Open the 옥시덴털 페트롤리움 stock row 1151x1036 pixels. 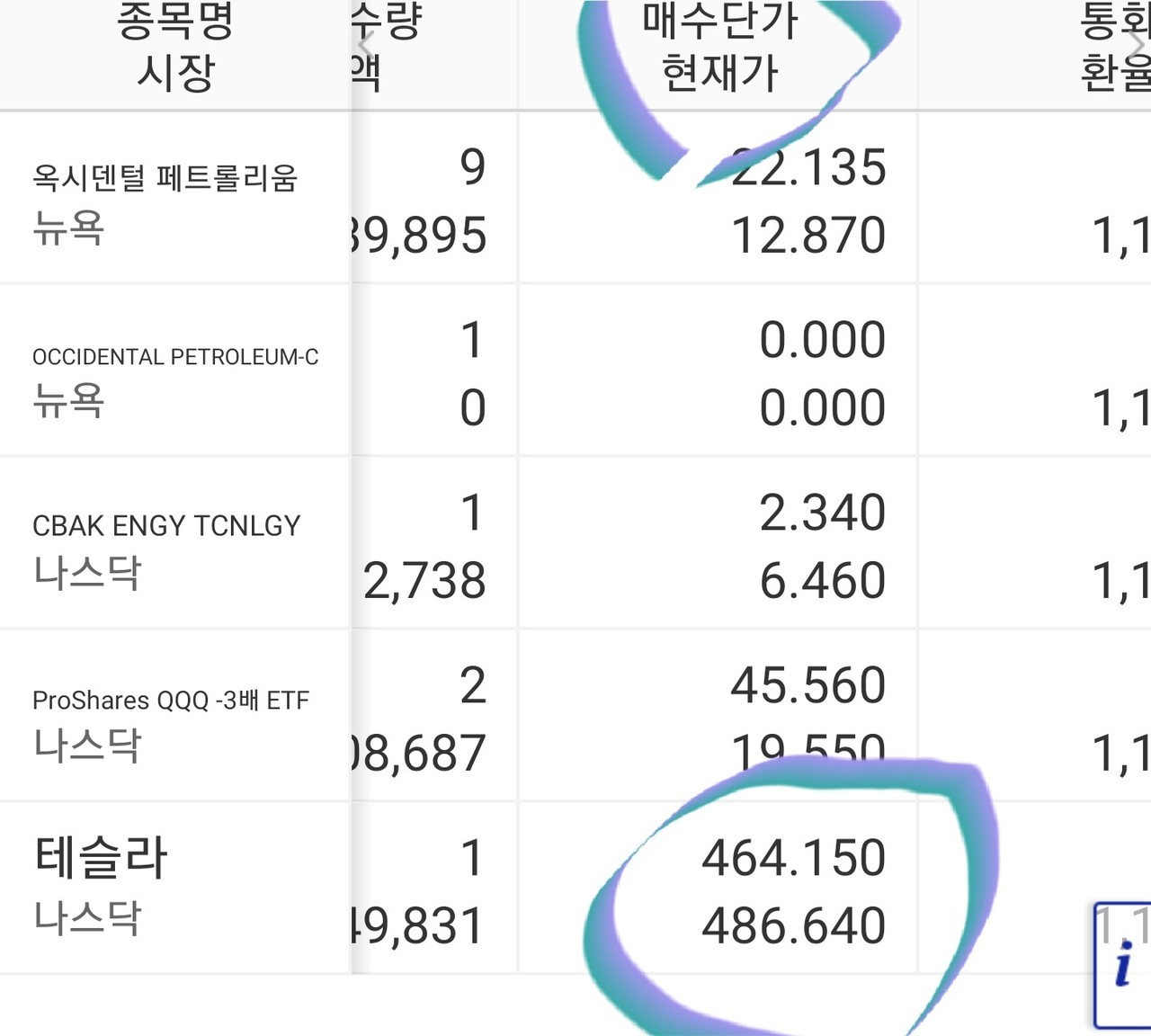point(165,178)
